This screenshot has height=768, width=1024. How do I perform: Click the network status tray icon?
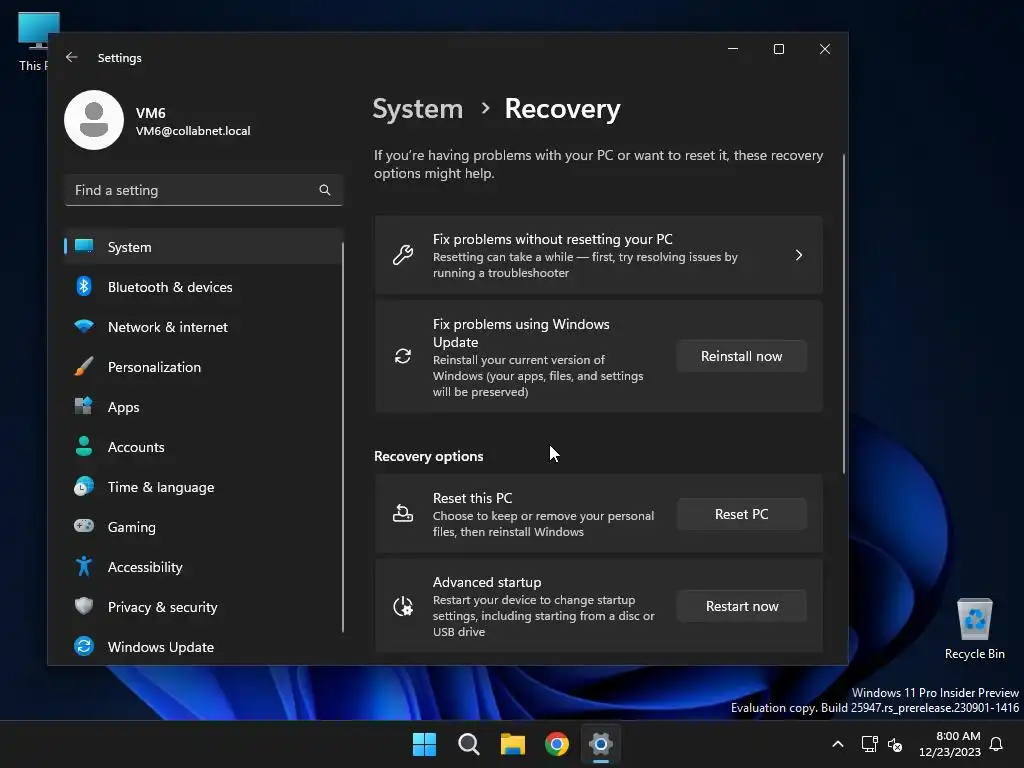coord(869,744)
